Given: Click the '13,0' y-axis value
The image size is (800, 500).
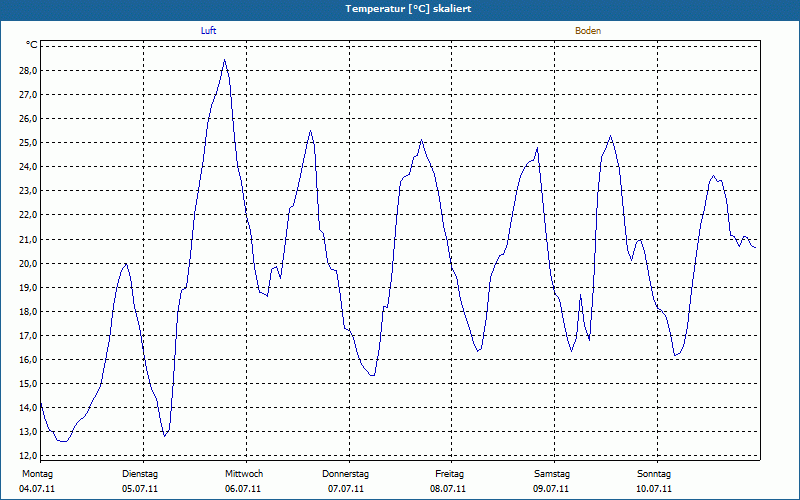Looking at the screenshot, I should click(28, 432).
